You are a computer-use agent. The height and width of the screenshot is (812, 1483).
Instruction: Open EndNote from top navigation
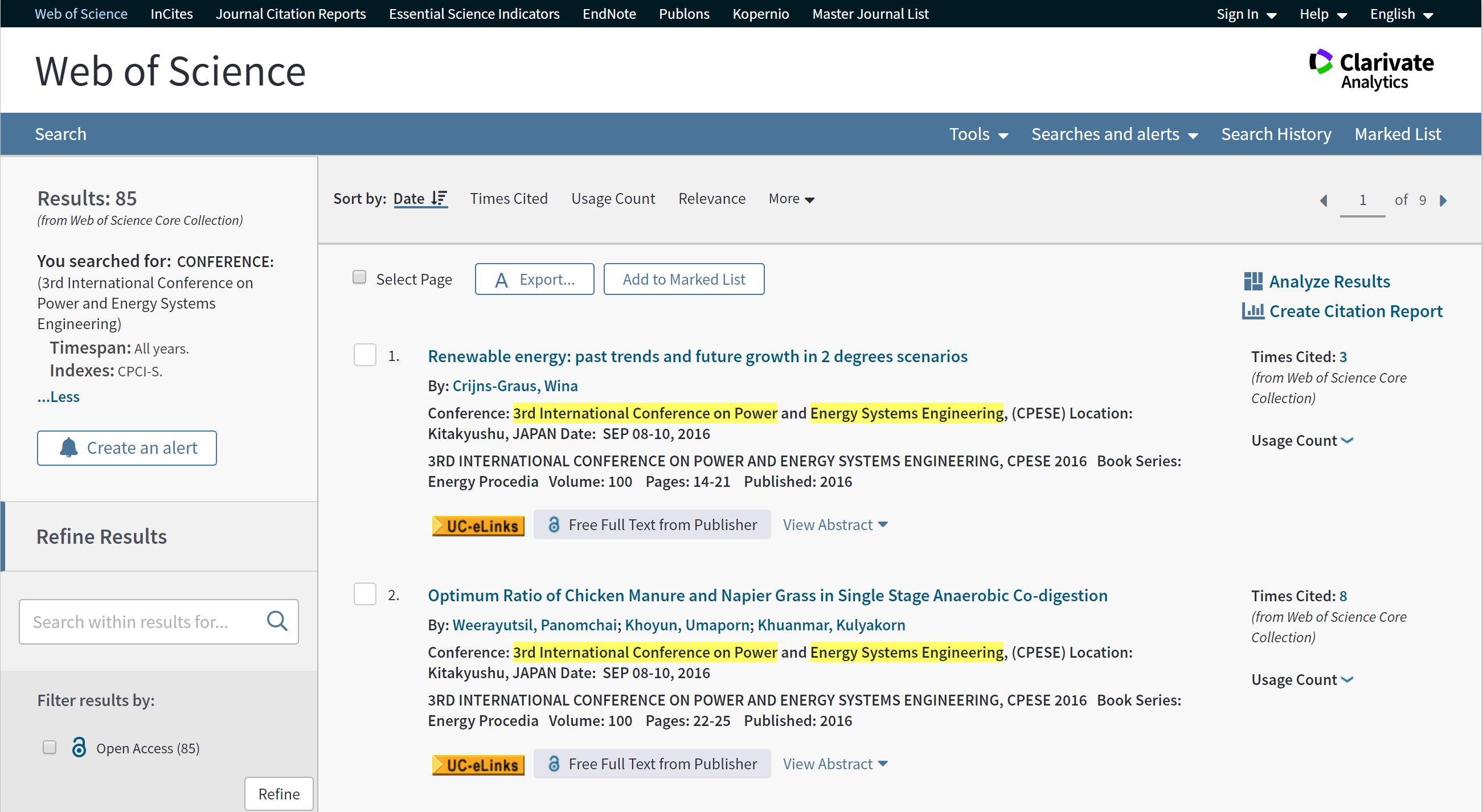coord(609,14)
